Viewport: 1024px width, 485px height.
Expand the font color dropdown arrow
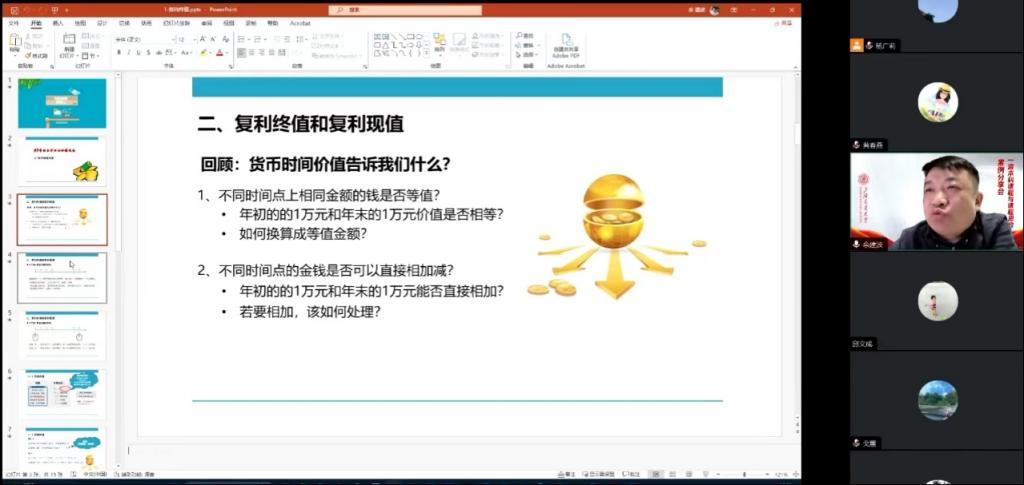coord(226,53)
